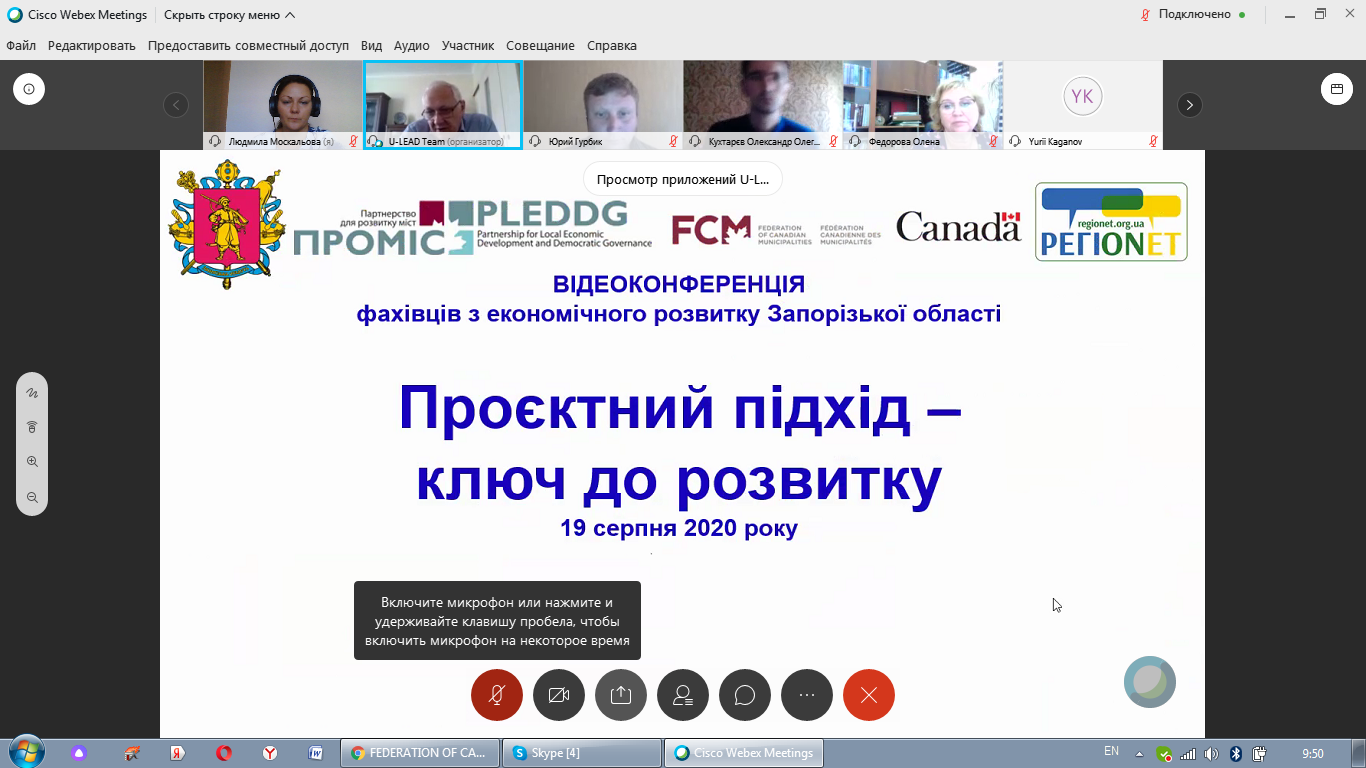Image resolution: width=1366 pixels, height=768 pixels.
Task: Open the Совещание menu
Action: (x=540, y=45)
